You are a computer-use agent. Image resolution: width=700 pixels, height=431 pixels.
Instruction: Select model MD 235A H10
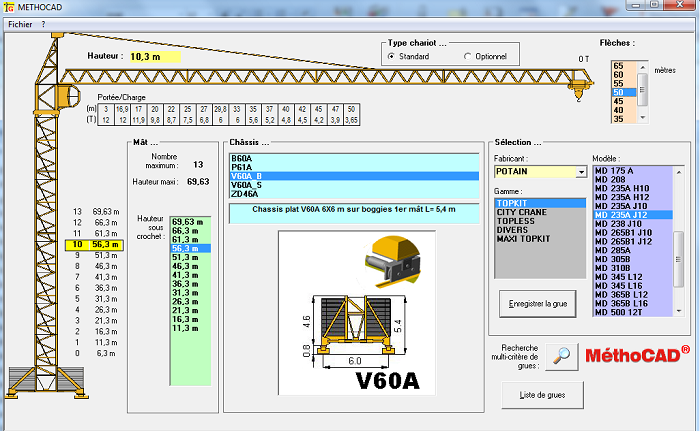point(633,188)
